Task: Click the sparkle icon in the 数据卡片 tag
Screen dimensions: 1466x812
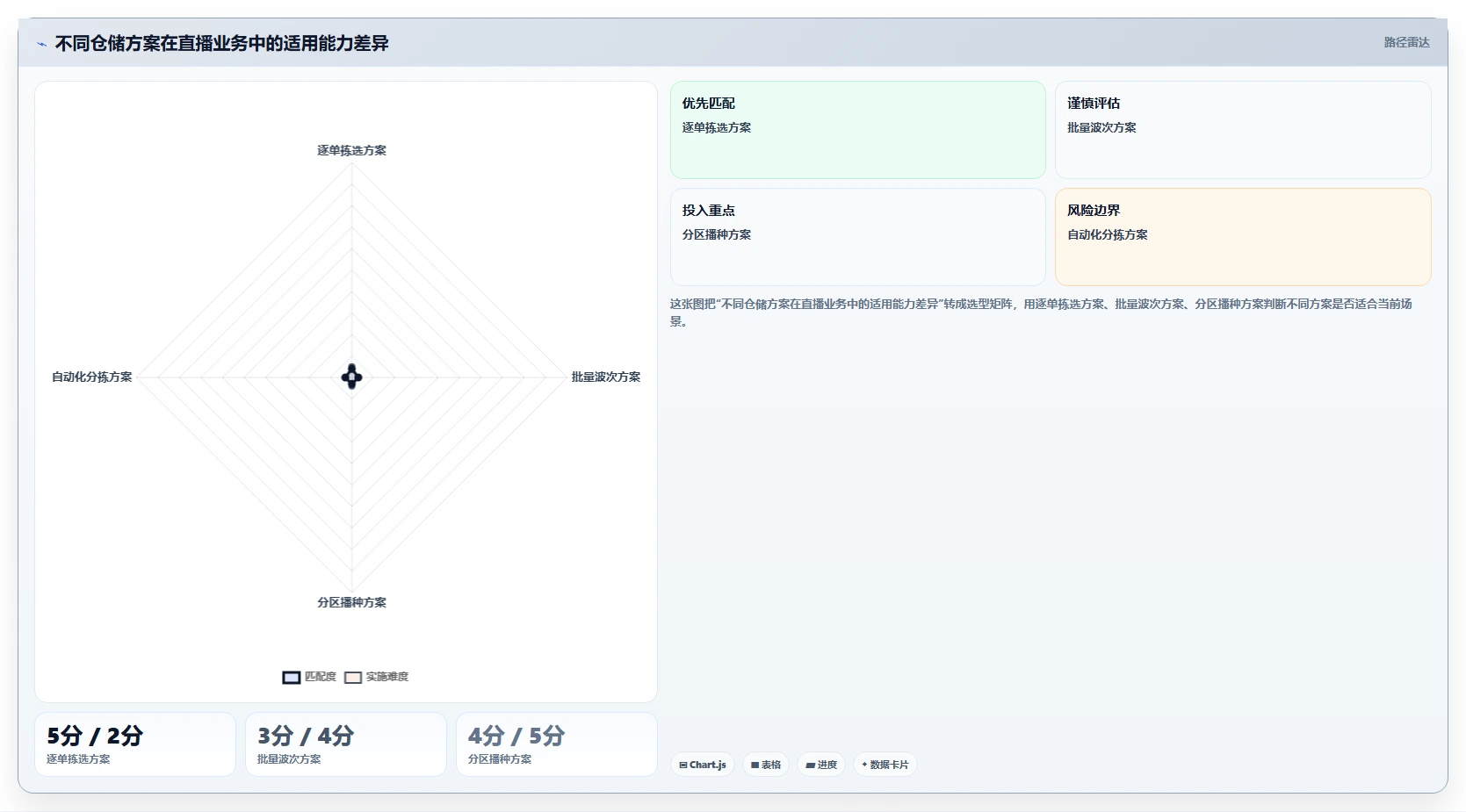Action: click(x=864, y=765)
